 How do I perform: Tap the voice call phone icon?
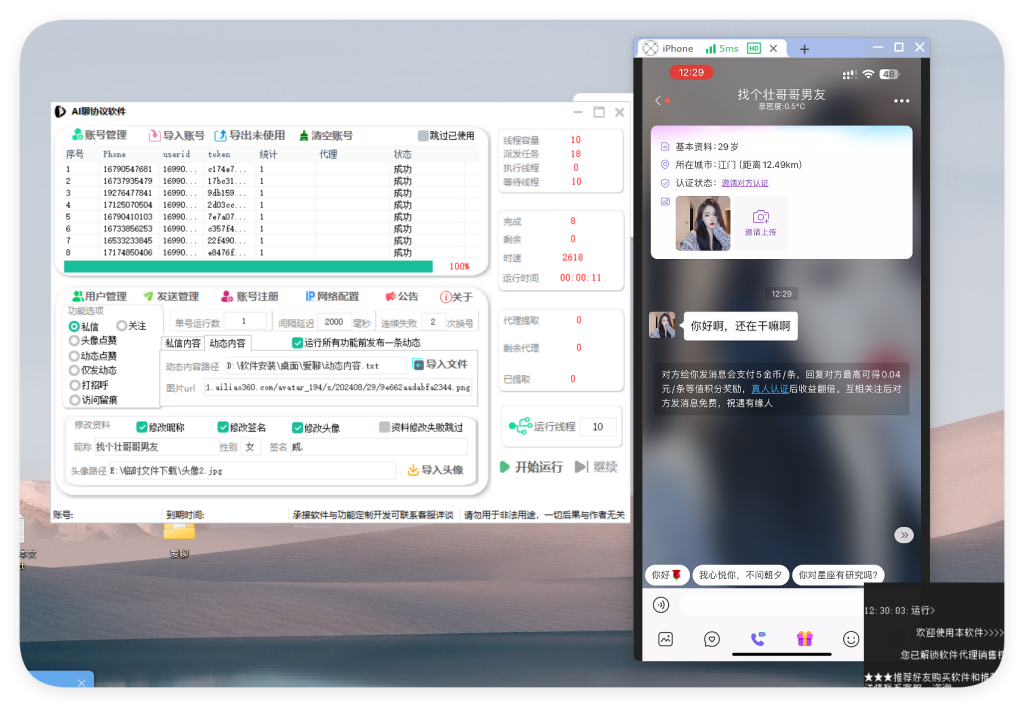[757, 638]
